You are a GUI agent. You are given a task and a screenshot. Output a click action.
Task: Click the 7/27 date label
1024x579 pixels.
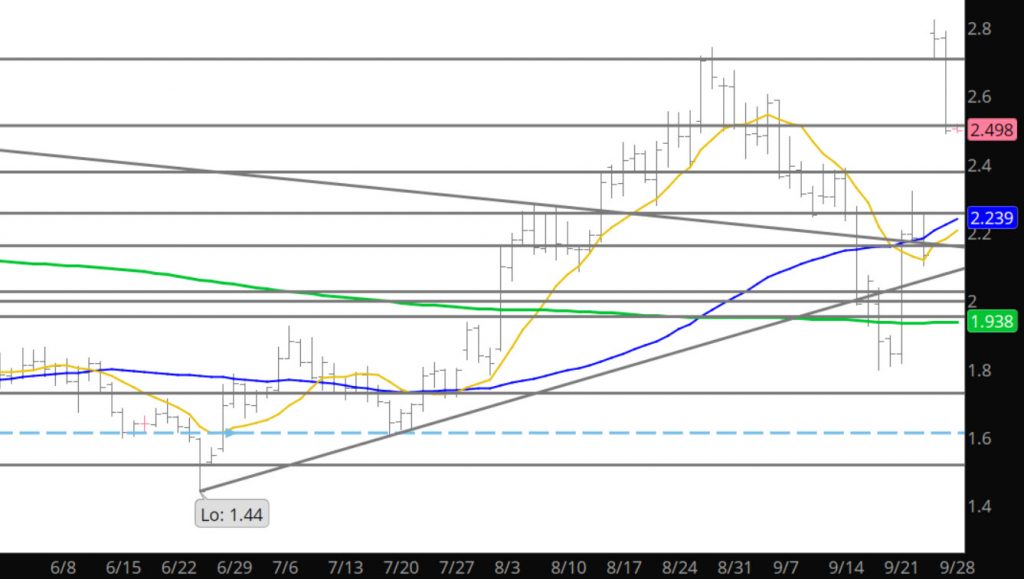point(456,567)
